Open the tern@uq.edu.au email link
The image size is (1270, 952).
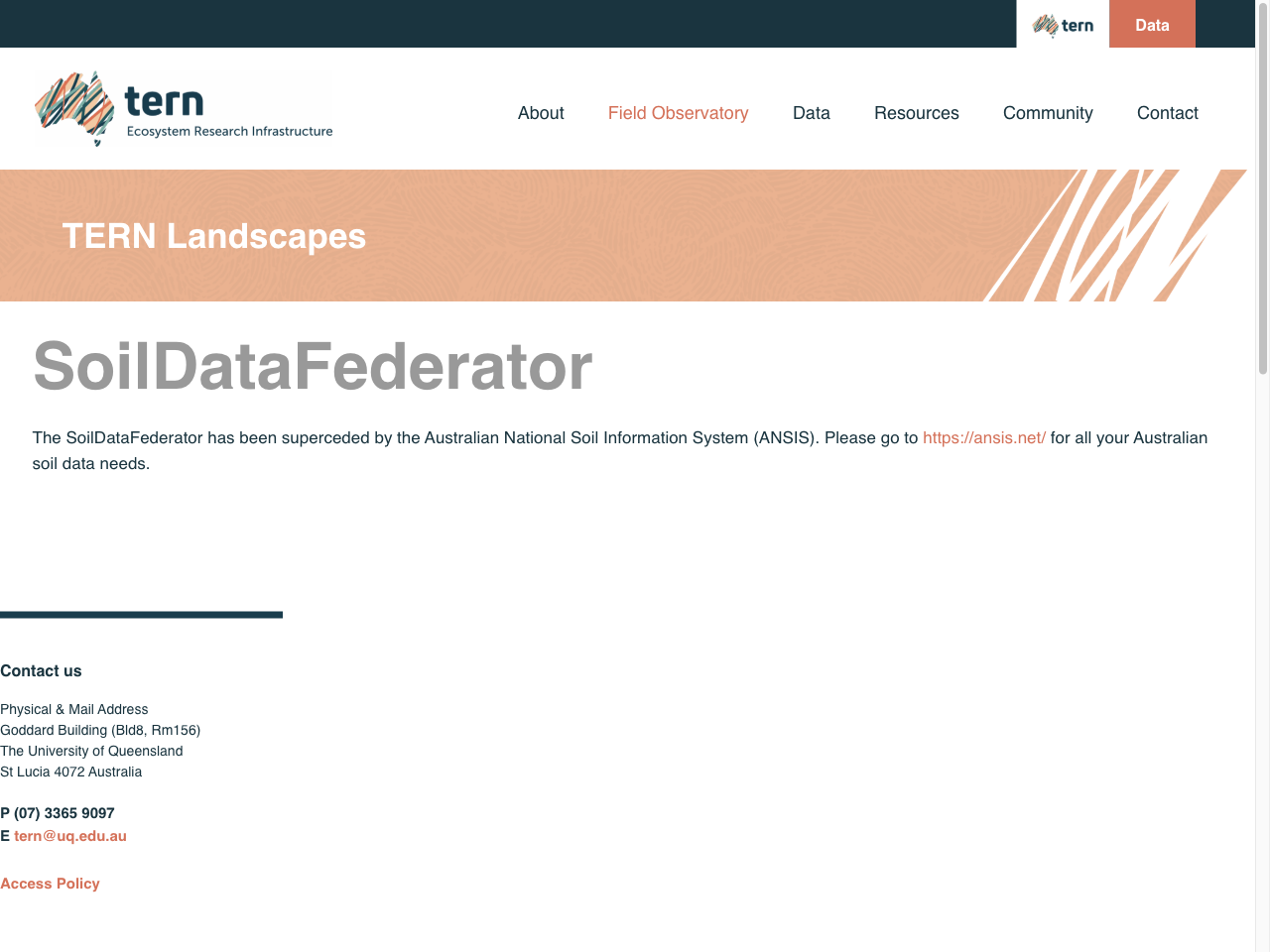[69, 836]
